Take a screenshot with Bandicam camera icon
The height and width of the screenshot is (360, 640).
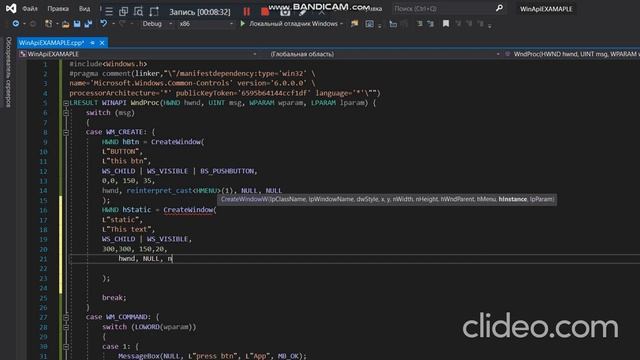285,12
